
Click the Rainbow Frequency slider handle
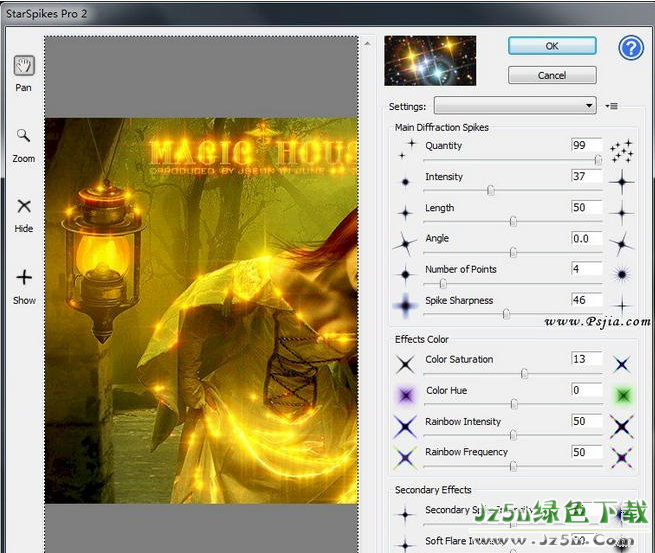point(513,466)
